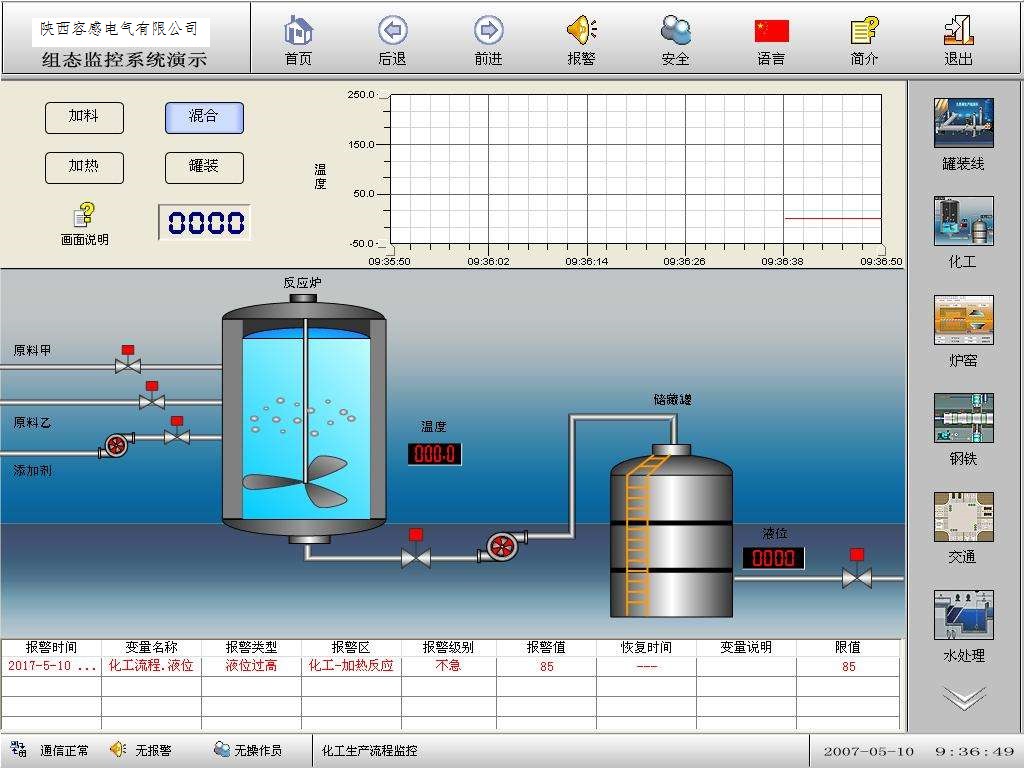Open the 化工 demo thumbnail
The width and height of the screenshot is (1024, 768).
click(x=963, y=221)
